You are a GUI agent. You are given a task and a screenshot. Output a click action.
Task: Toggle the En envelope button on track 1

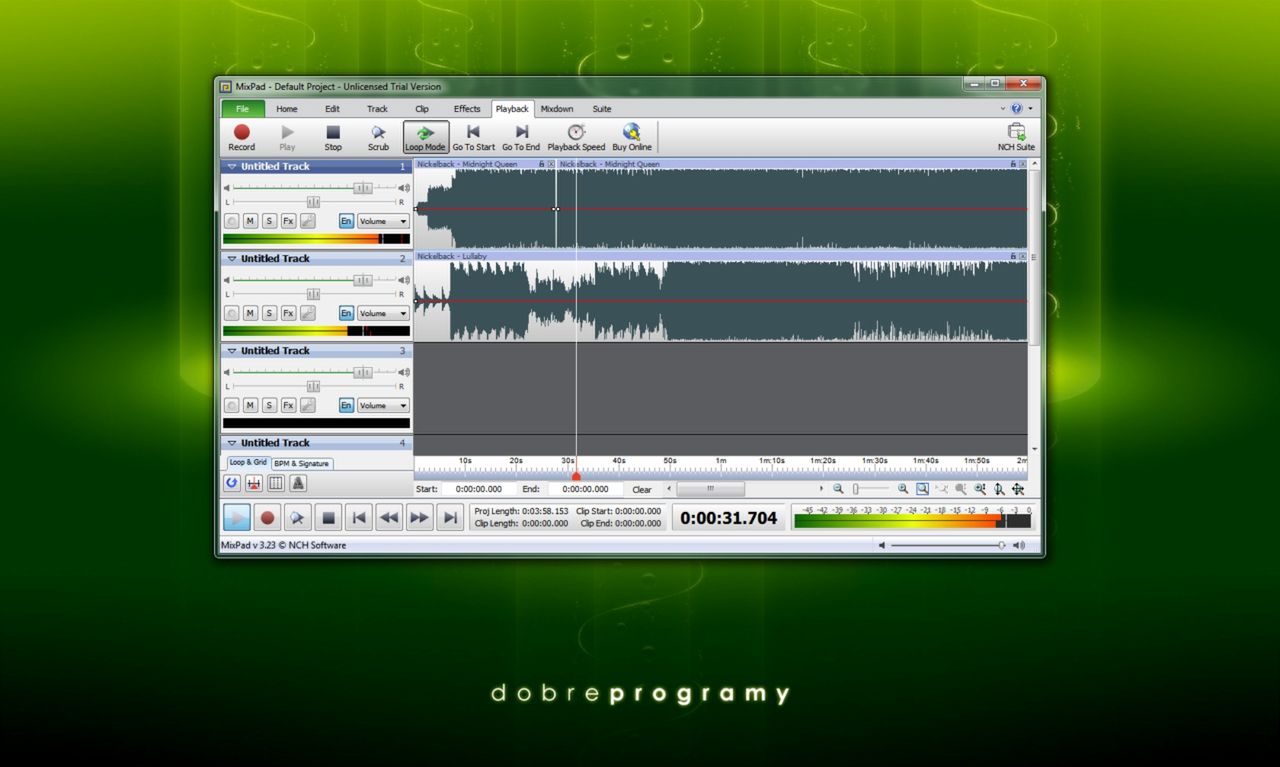[x=346, y=221]
